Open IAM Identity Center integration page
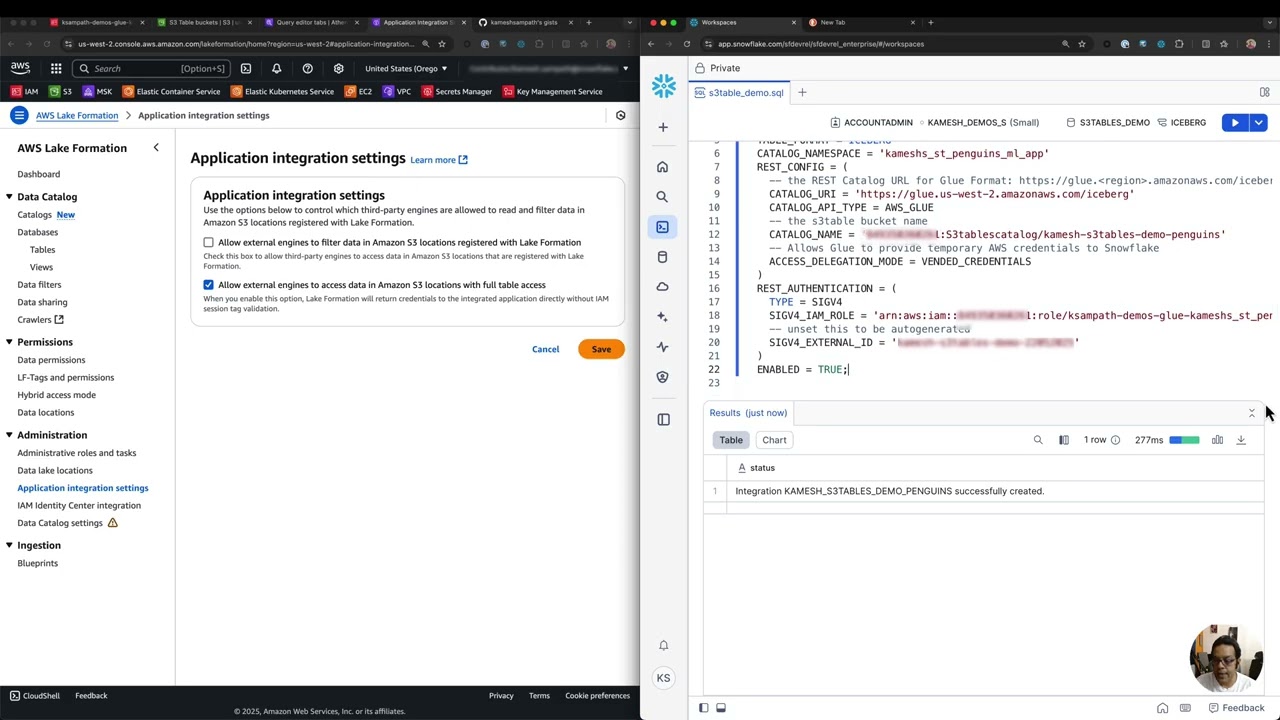The width and height of the screenshot is (1280, 720). coord(79,505)
